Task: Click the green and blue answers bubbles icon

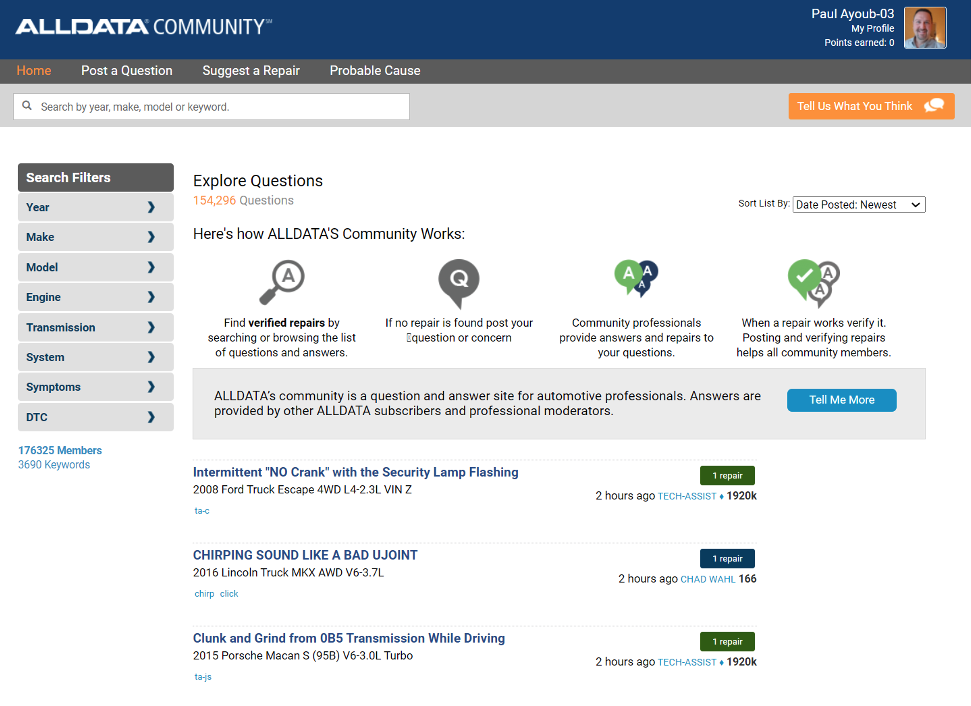Action: coord(637,278)
